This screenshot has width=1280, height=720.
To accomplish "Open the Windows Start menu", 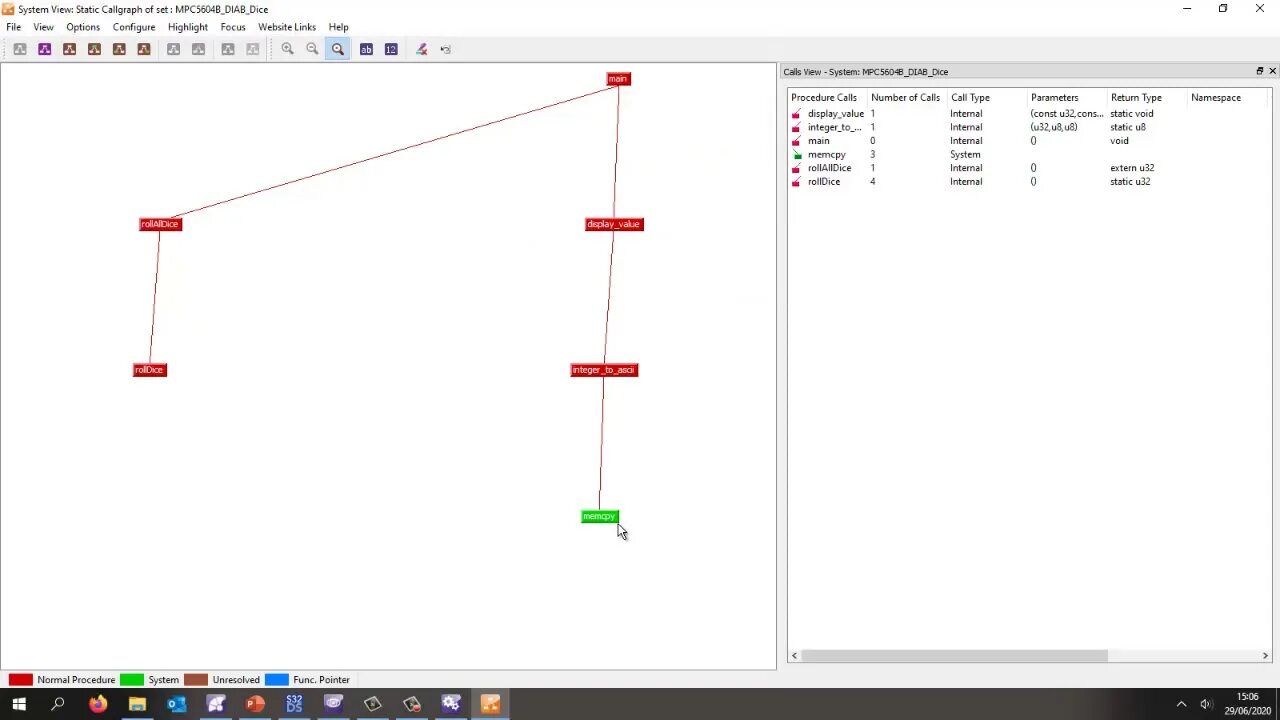I will (x=19, y=705).
